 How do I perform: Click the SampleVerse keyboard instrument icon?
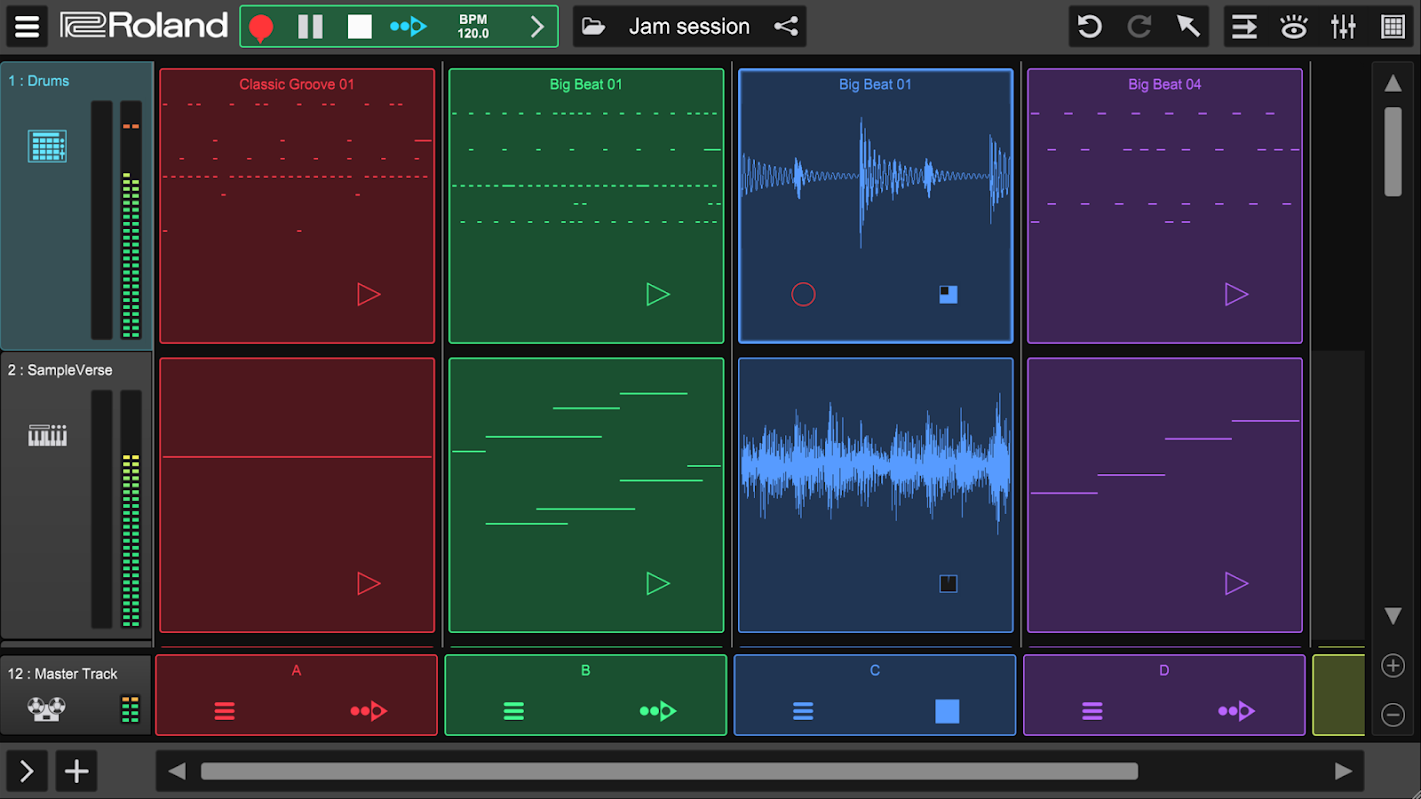47,435
